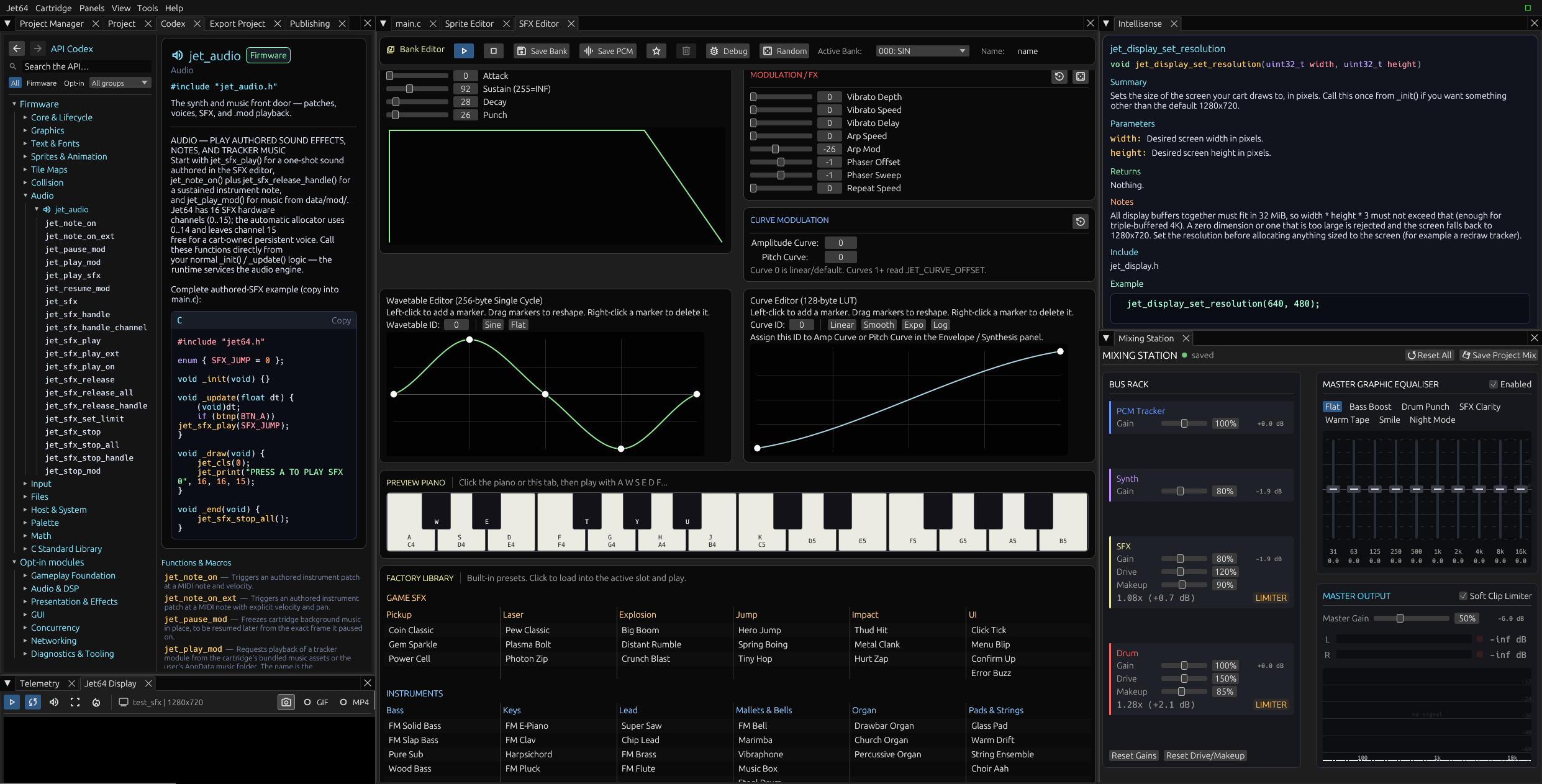1542x784 pixels.
Task: Click the Search the API input field
Action: [x=86, y=66]
